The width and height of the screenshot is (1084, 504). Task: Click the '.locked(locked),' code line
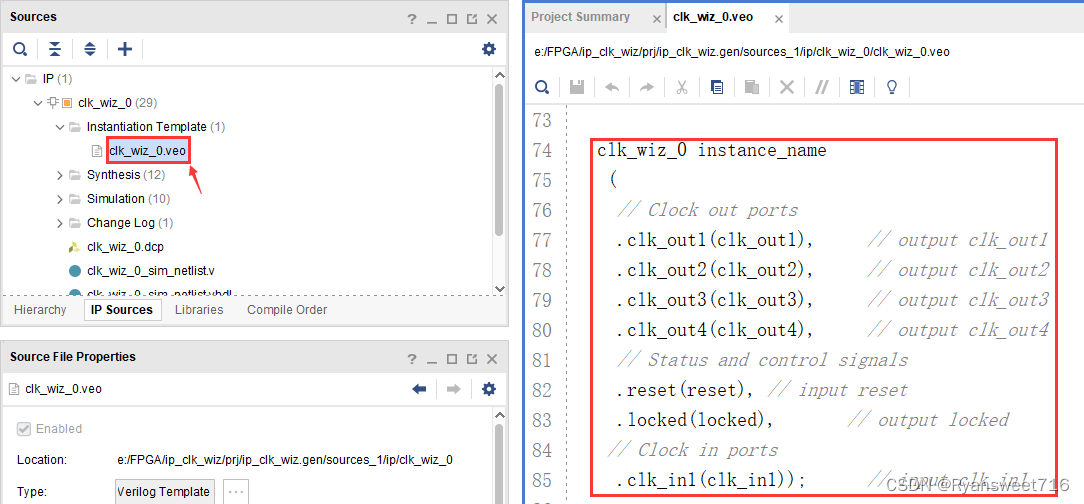695,420
